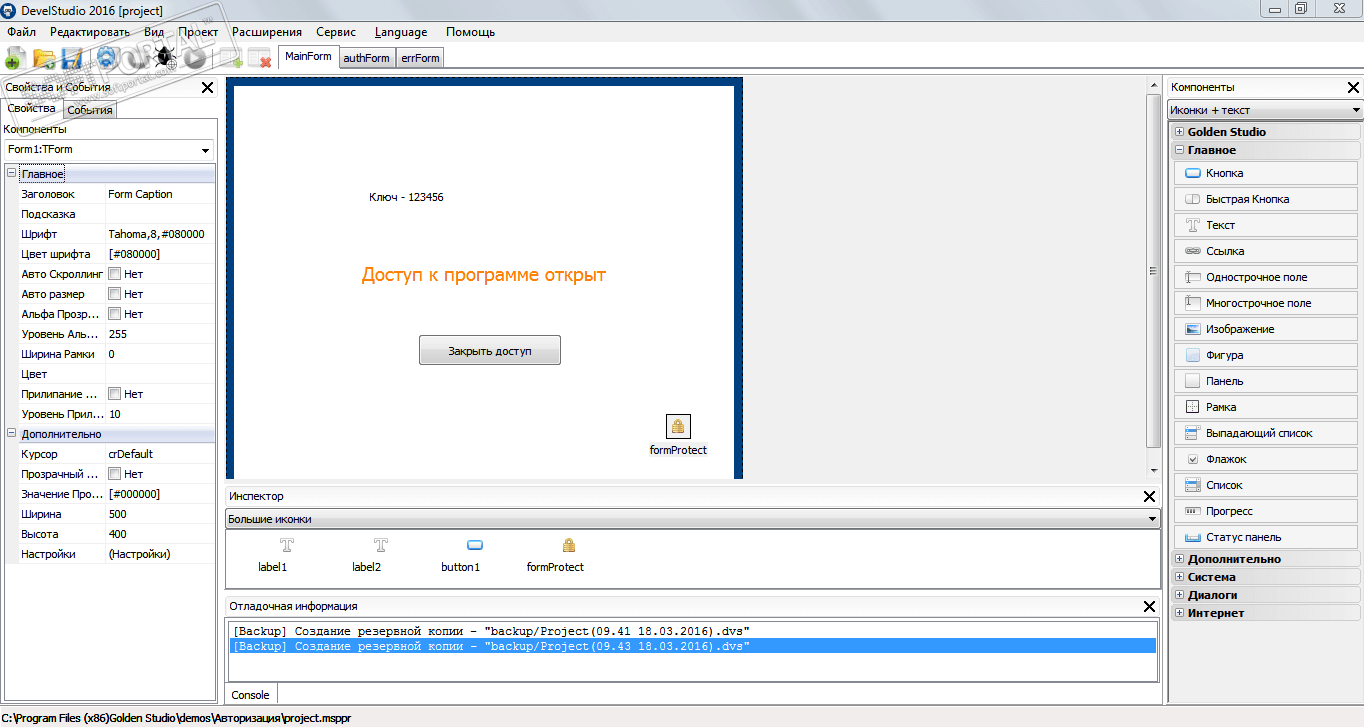This screenshot has height=727, width=1364.
Task: Close the Инспектор panel
Action: pyautogui.click(x=1149, y=496)
